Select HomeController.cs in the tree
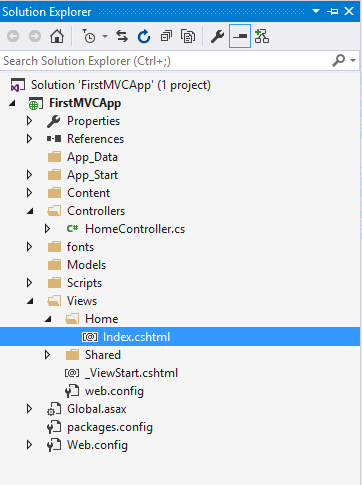The image size is (362, 485). click(135, 229)
